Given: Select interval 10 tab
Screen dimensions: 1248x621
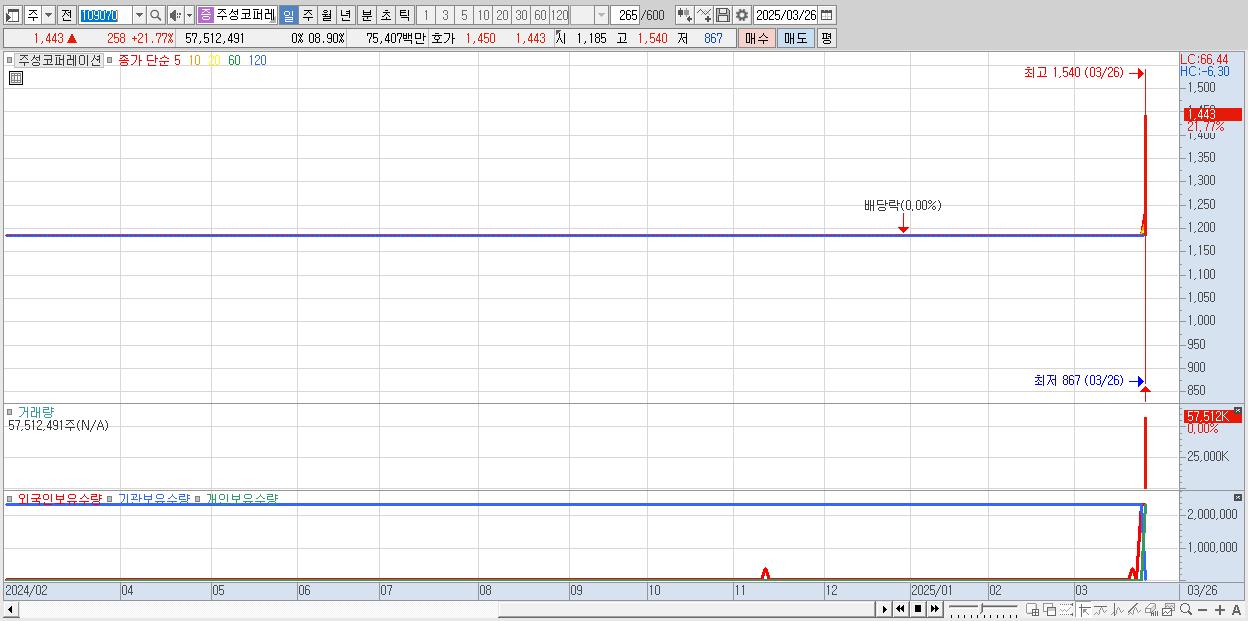Looking at the screenshot, I should coord(483,15).
